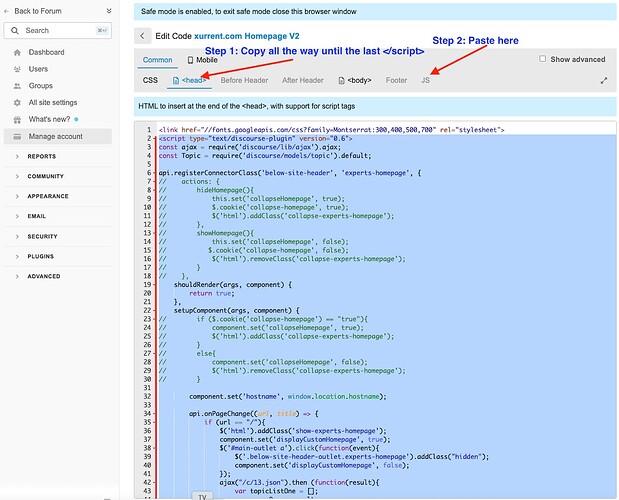
Task: Collapse the sidebar using the double-chevron icon
Action: coord(109,11)
